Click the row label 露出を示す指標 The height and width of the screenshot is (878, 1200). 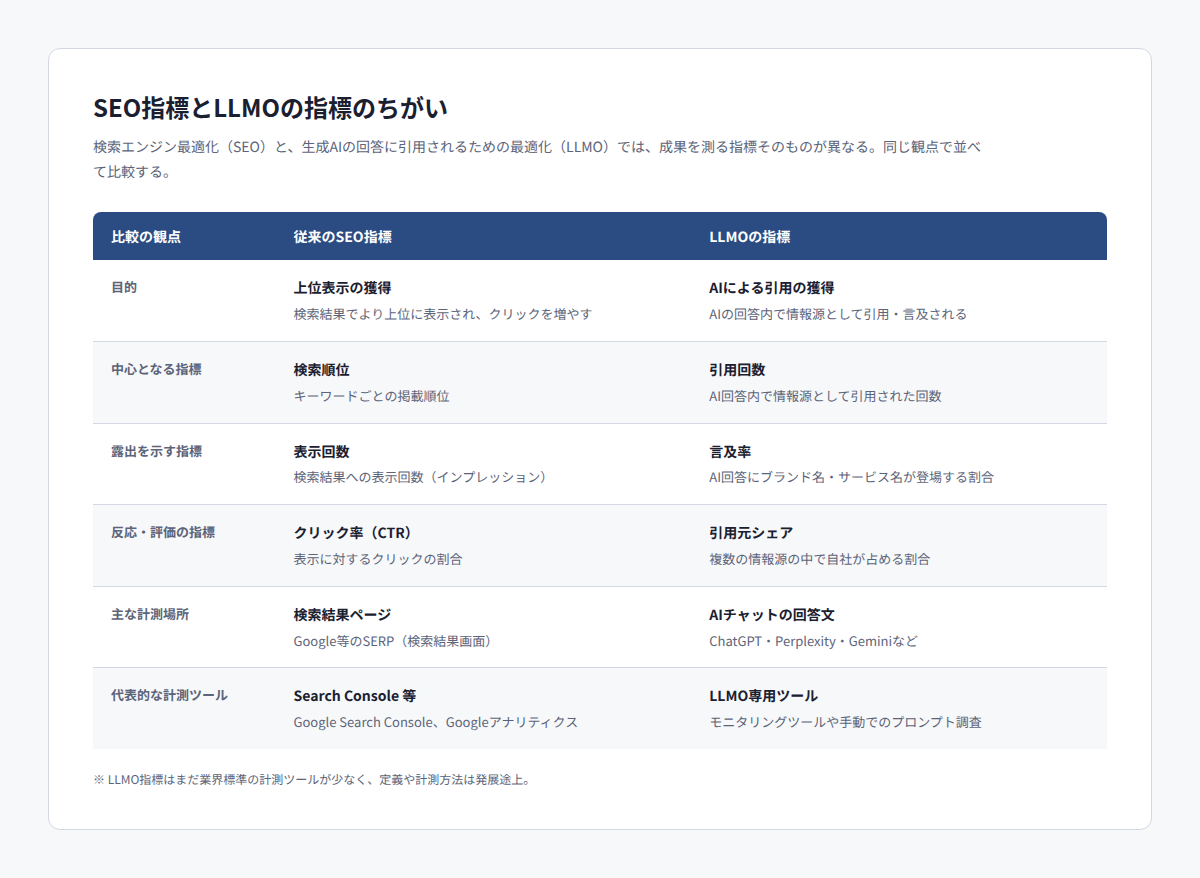point(156,451)
